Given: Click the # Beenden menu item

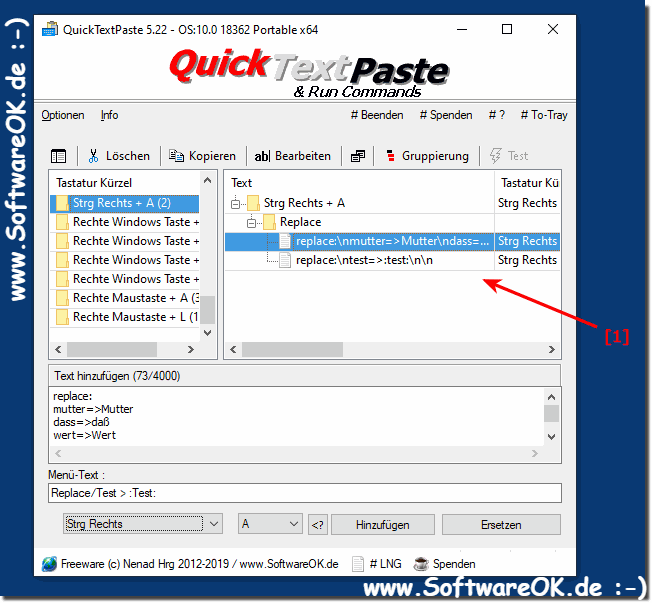Looking at the screenshot, I should 377,115.
